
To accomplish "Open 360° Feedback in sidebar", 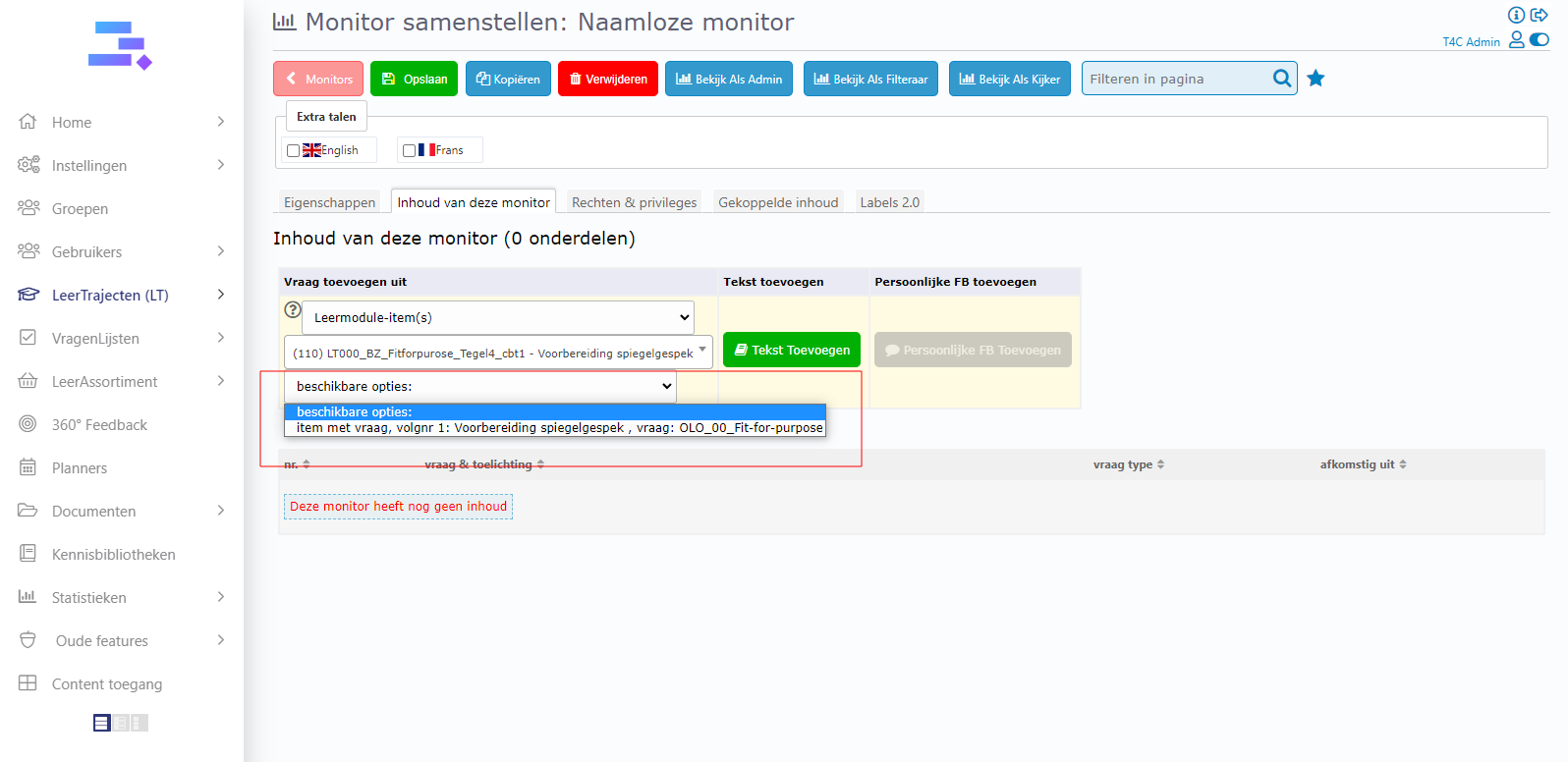I will coord(99,425).
